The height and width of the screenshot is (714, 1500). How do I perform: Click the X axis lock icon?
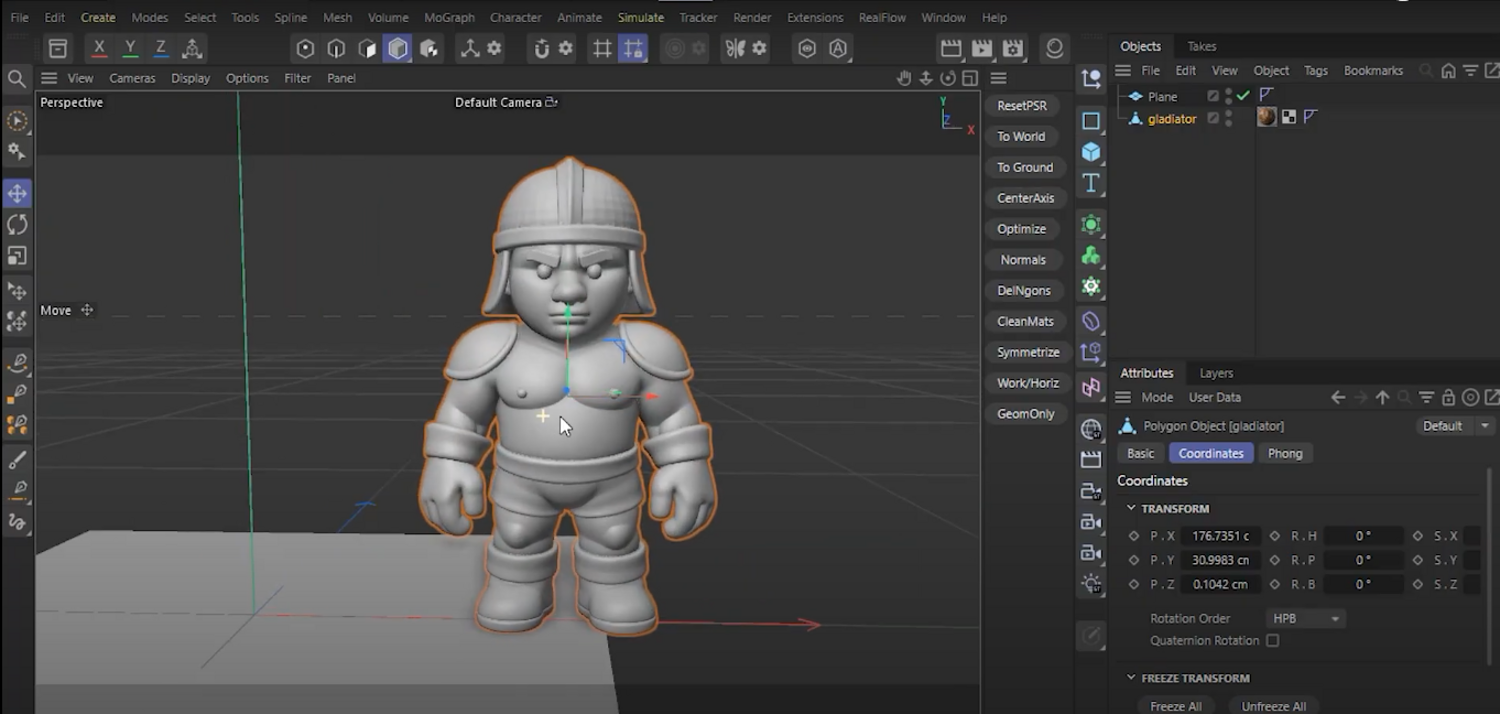[99, 48]
